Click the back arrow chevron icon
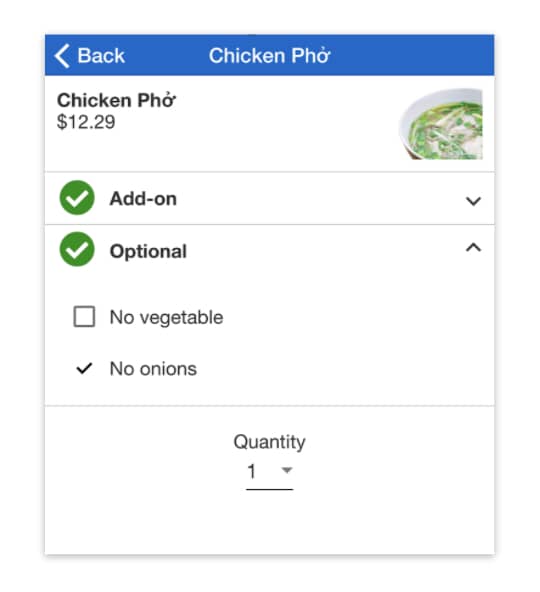Image resolution: width=540 pixels, height=592 pixels. click(x=62, y=56)
